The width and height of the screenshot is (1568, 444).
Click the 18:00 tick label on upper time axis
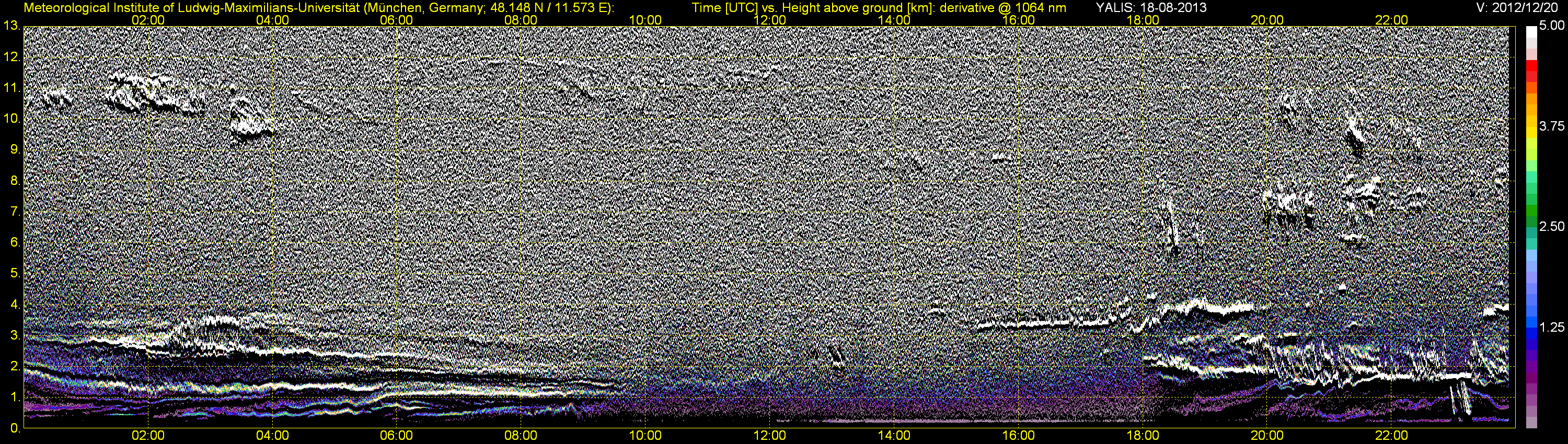1143,20
